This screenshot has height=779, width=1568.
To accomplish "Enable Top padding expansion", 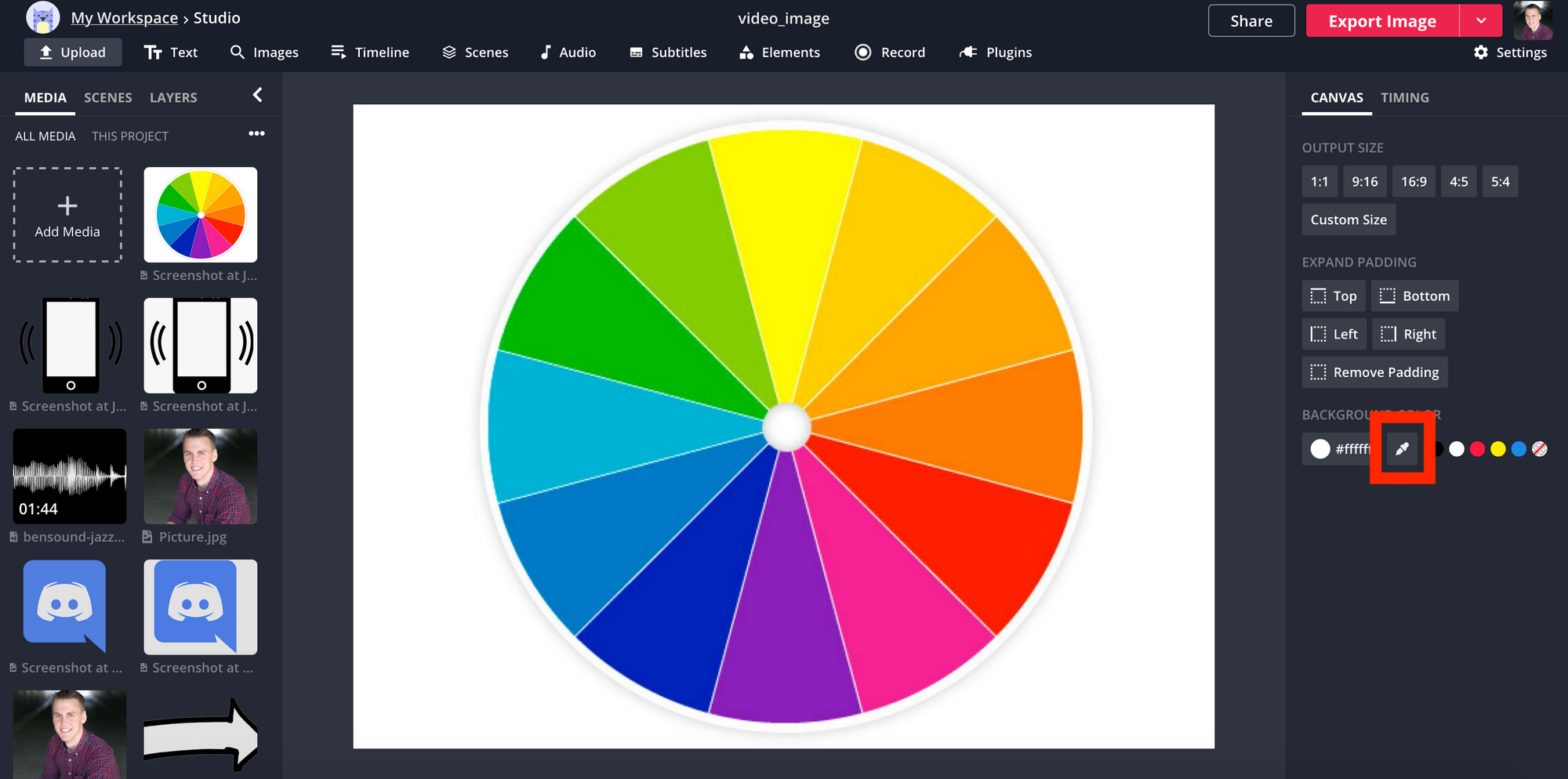I will [1333, 295].
